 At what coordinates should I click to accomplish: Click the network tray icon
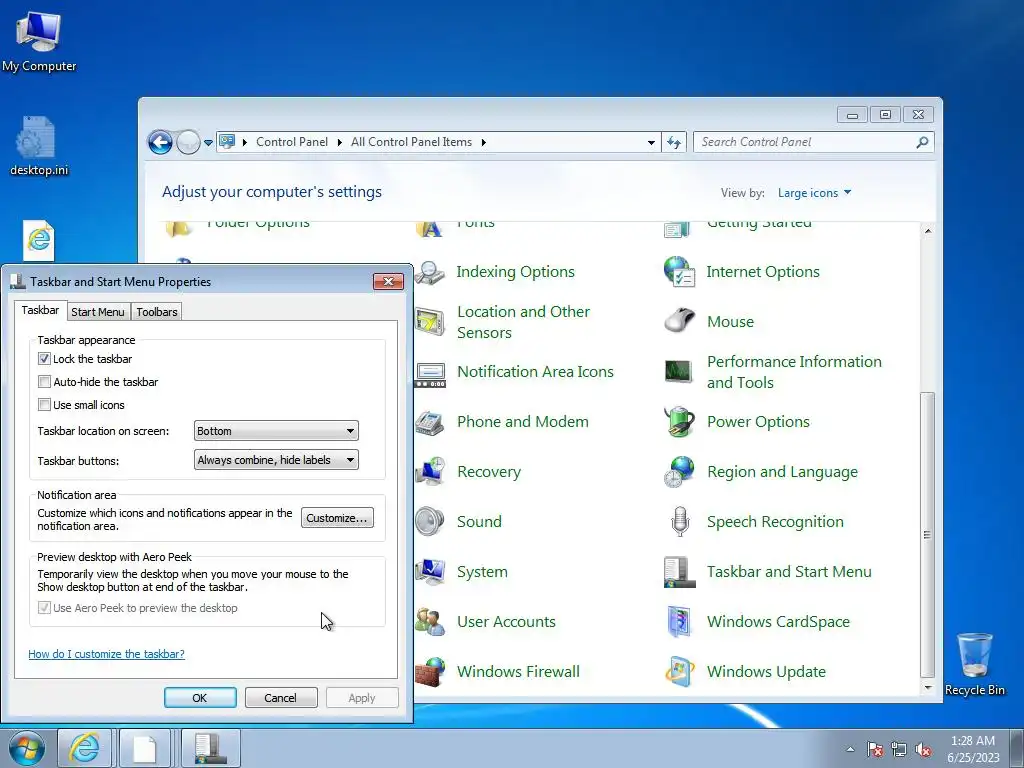pyautogui.click(x=899, y=749)
